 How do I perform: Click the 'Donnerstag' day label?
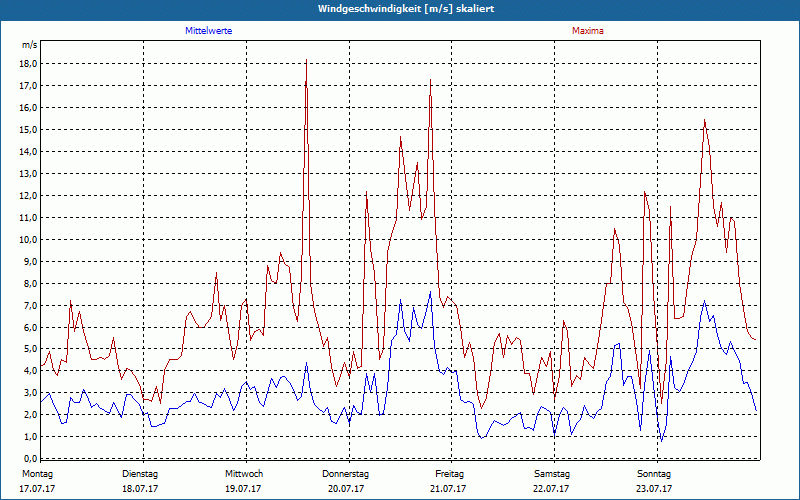pyautogui.click(x=345, y=474)
